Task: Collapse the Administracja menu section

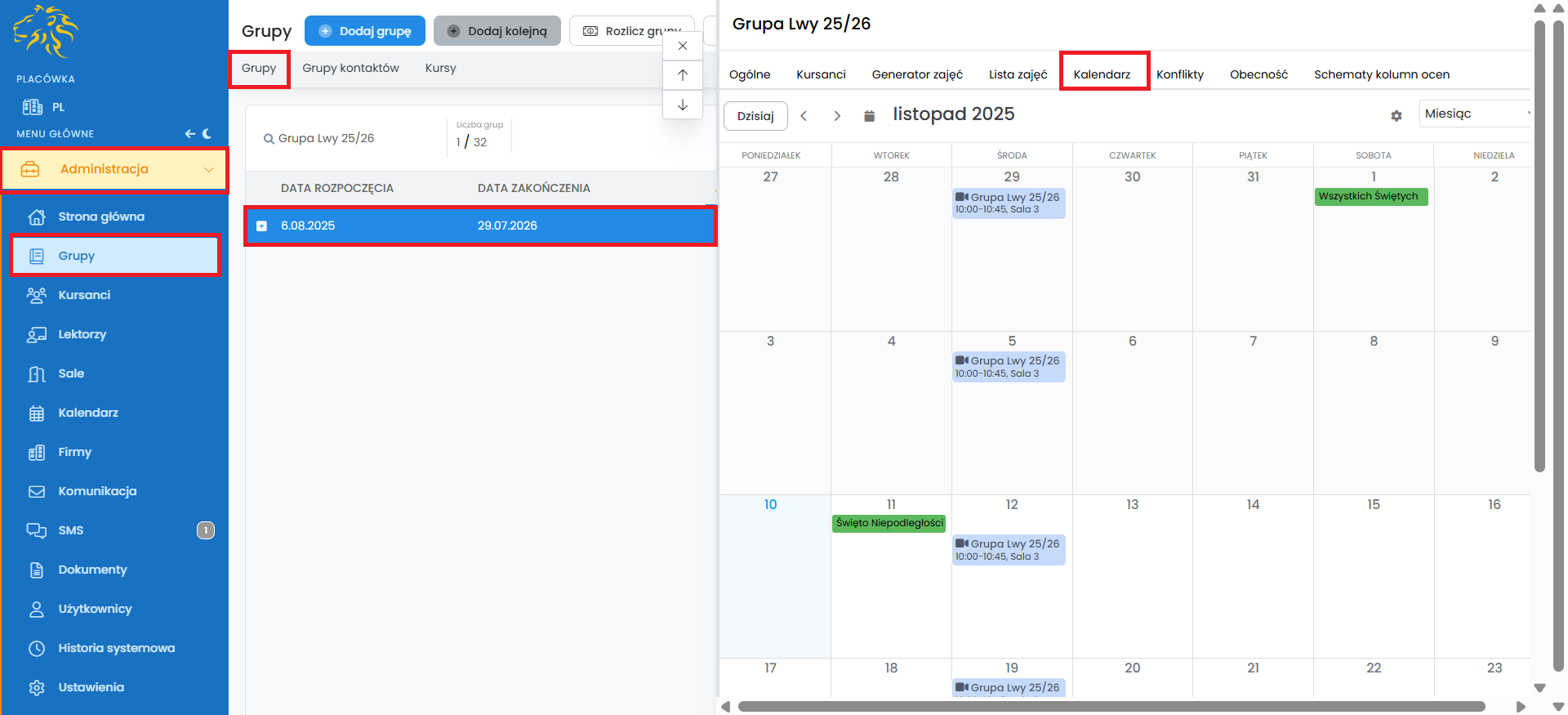Action: click(208, 169)
